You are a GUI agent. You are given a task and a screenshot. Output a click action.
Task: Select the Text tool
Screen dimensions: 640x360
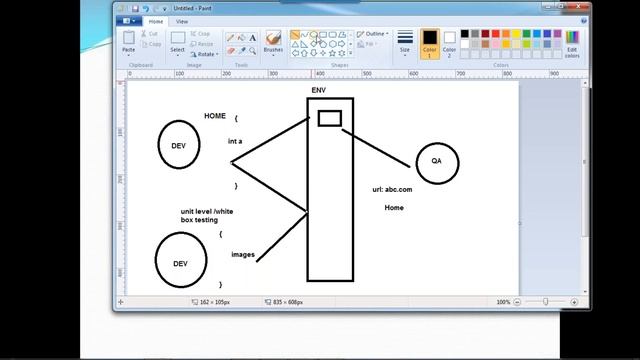click(253, 38)
